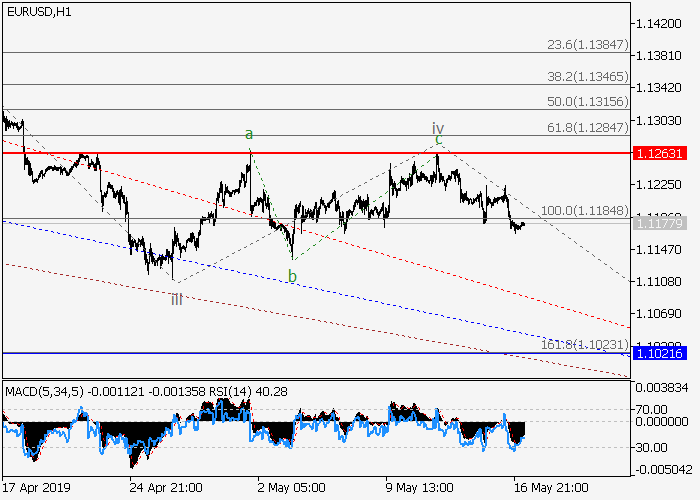The width and height of the screenshot is (700, 500).
Task: Click the red wave 'iii' label
Action: click(x=176, y=298)
